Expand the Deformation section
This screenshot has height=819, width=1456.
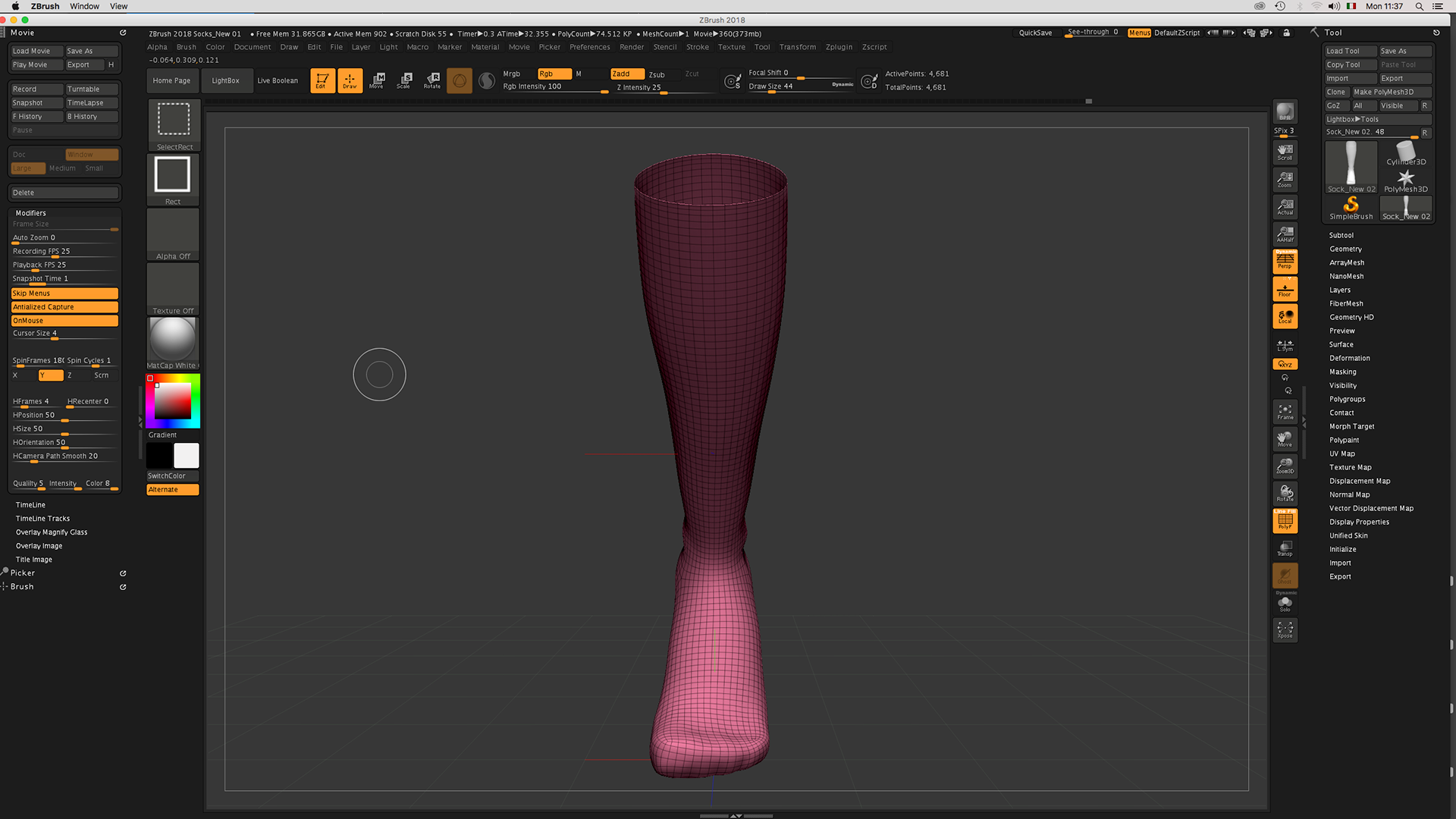(1349, 358)
